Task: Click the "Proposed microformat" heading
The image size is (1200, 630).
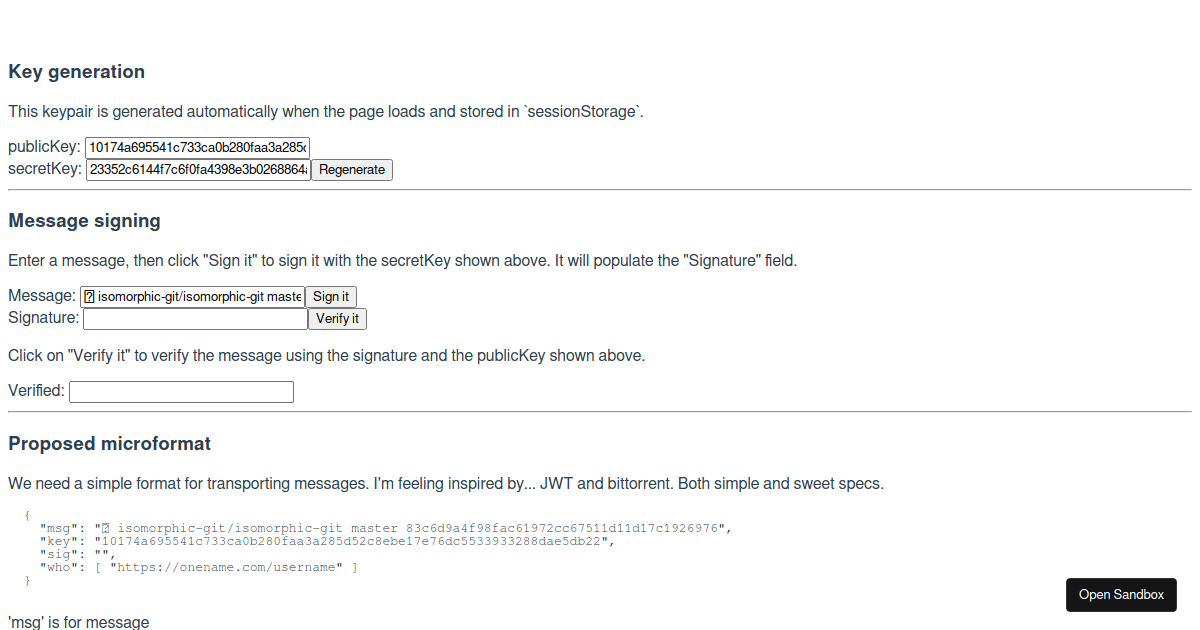Action: [110, 443]
